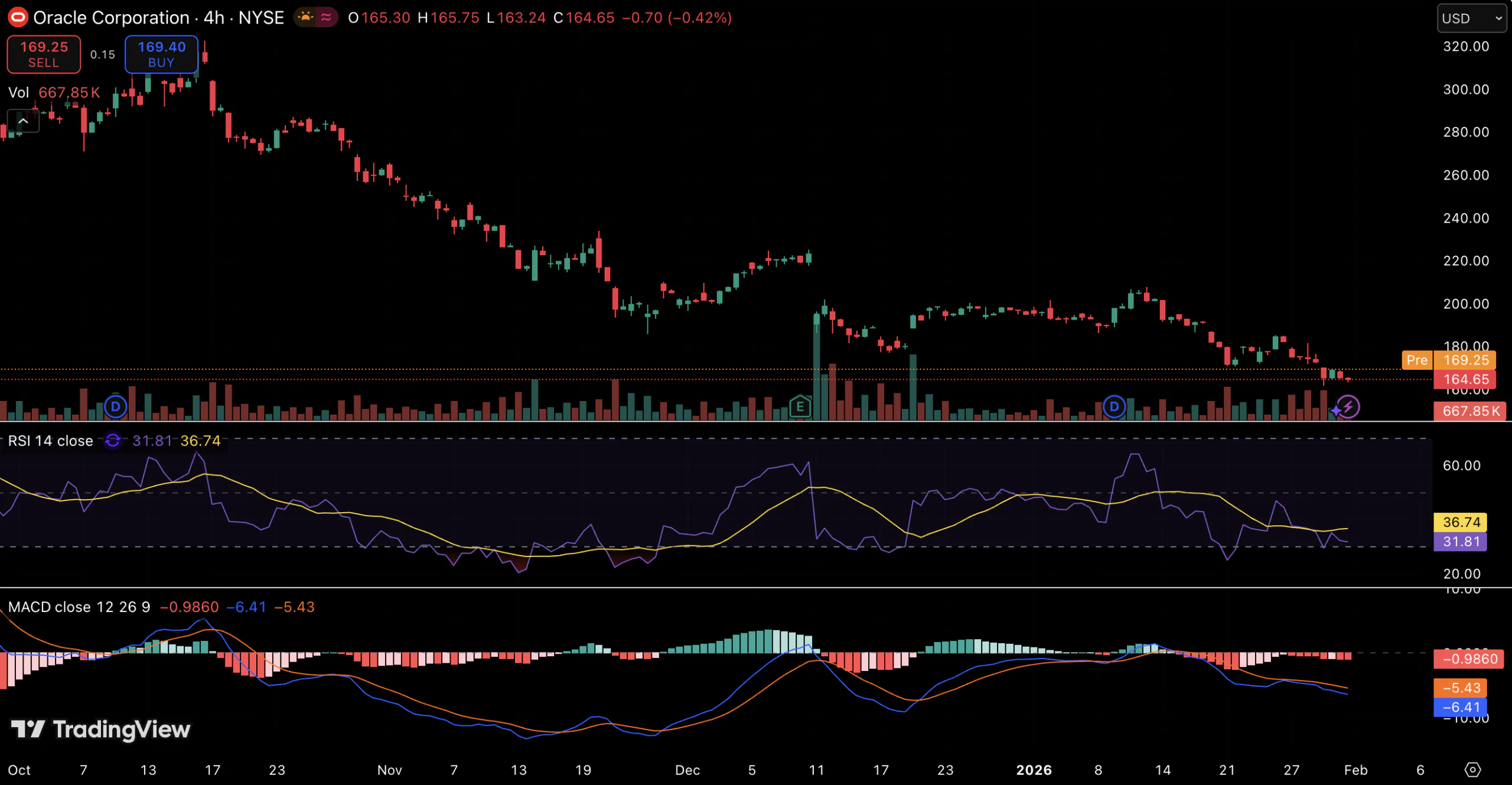Click the purple lightning bolt latest-news icon

click(1348, 407)
